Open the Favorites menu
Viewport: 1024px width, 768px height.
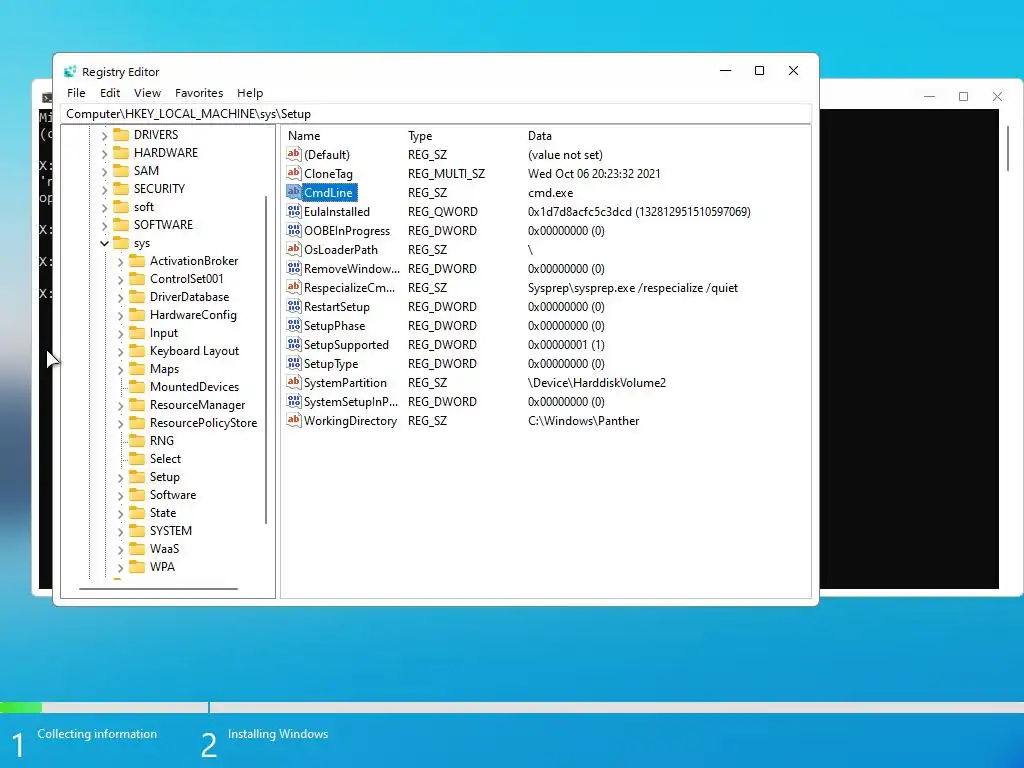tap(199, 93)
